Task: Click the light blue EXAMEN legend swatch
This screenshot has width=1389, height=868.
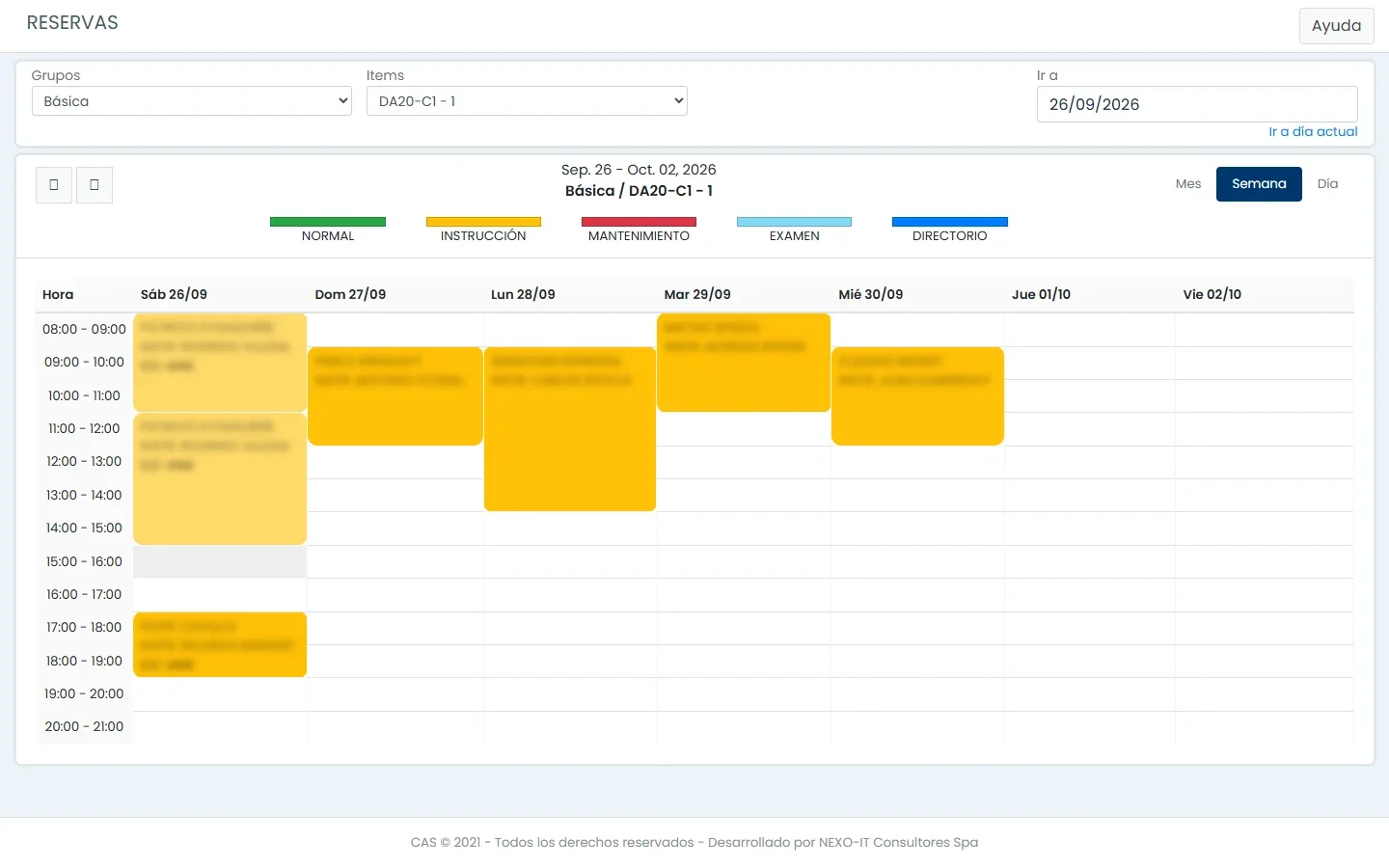Action: click(794, 222)
